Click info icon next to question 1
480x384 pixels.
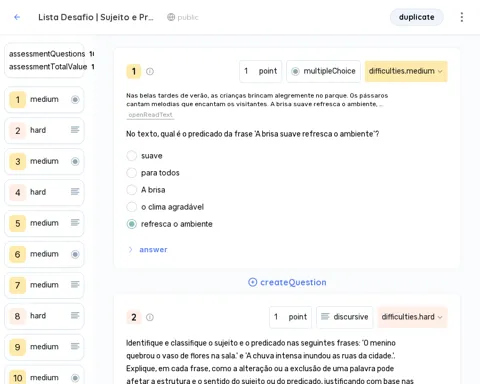click(x=150, y=71)
